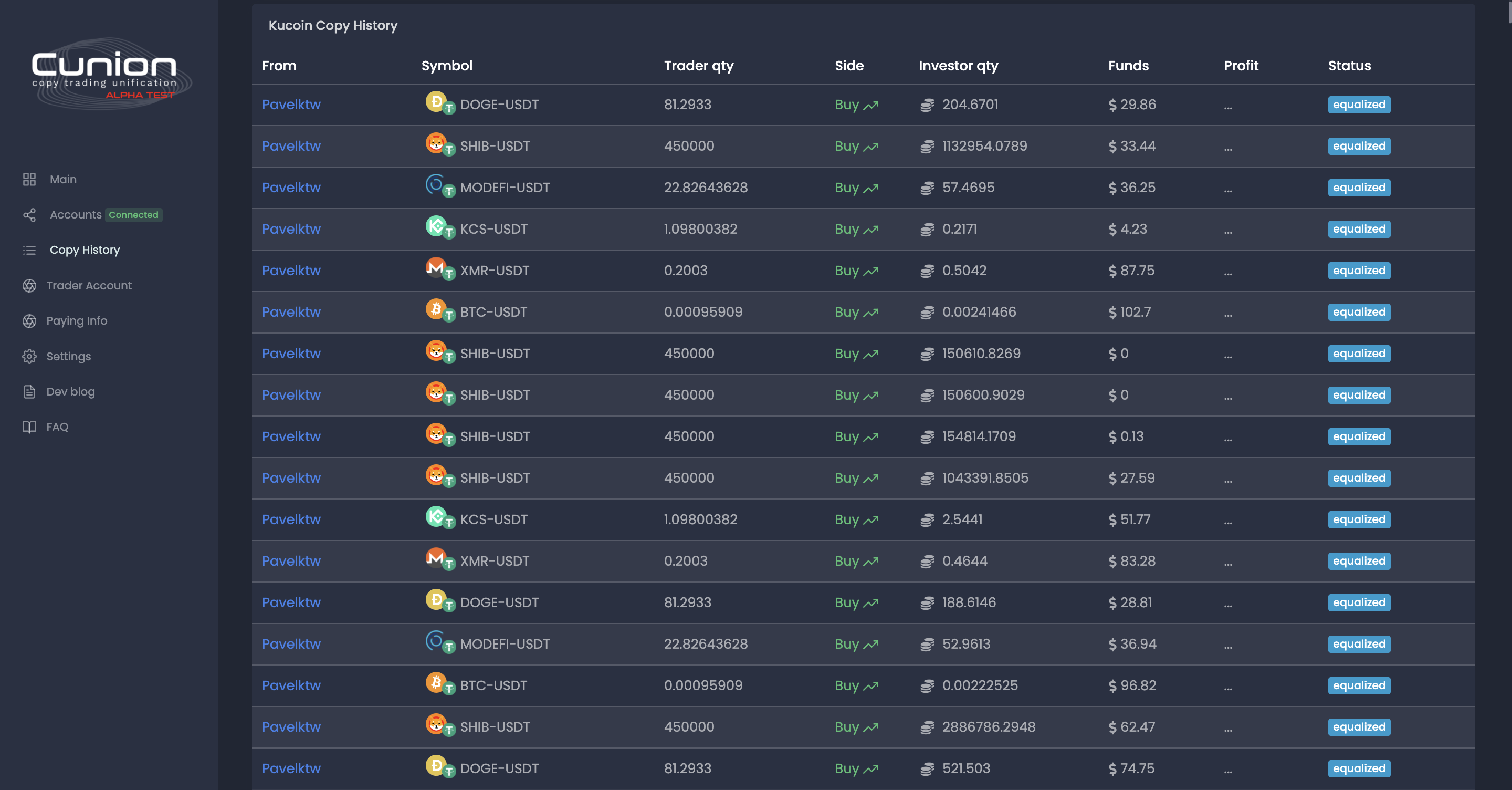Click the FAQ book icon
The width and height of the screenshot is (1512, 790).
click(x=29, y=427)
